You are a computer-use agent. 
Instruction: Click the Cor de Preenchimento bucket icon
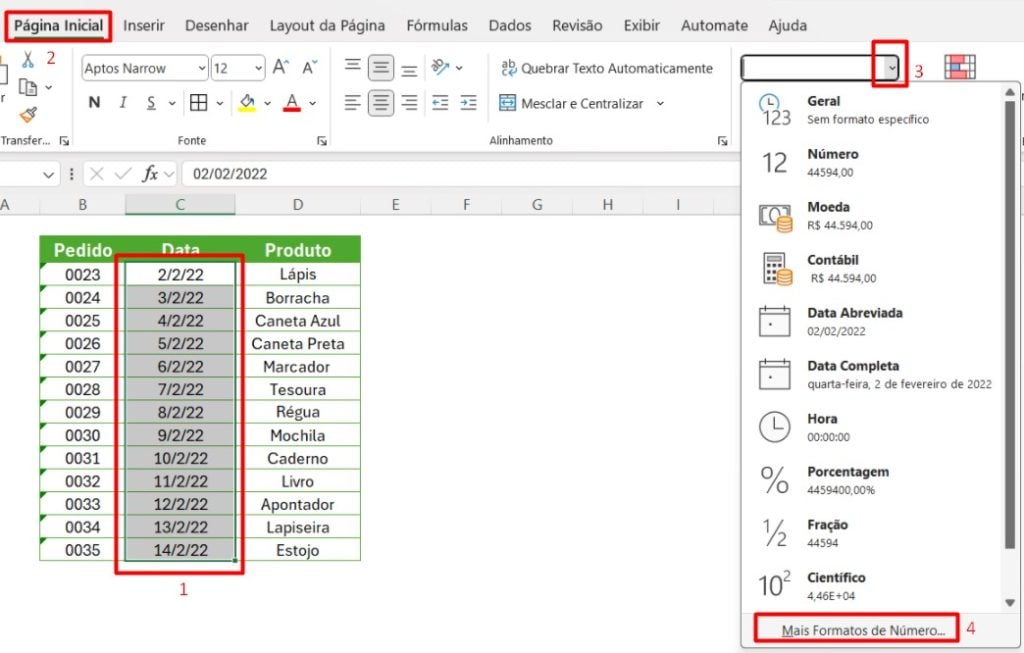click(248, 103)
